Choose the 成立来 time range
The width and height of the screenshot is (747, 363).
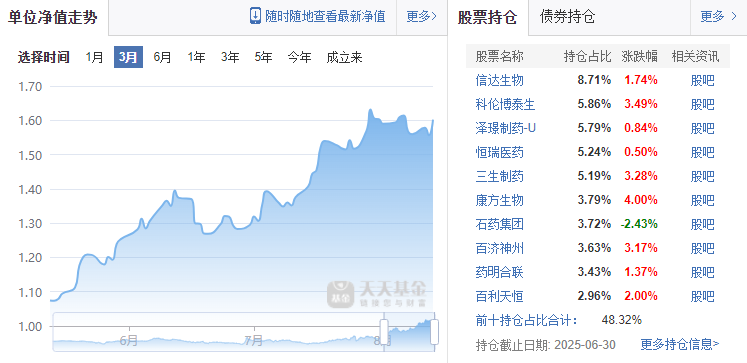pos(344,57)
